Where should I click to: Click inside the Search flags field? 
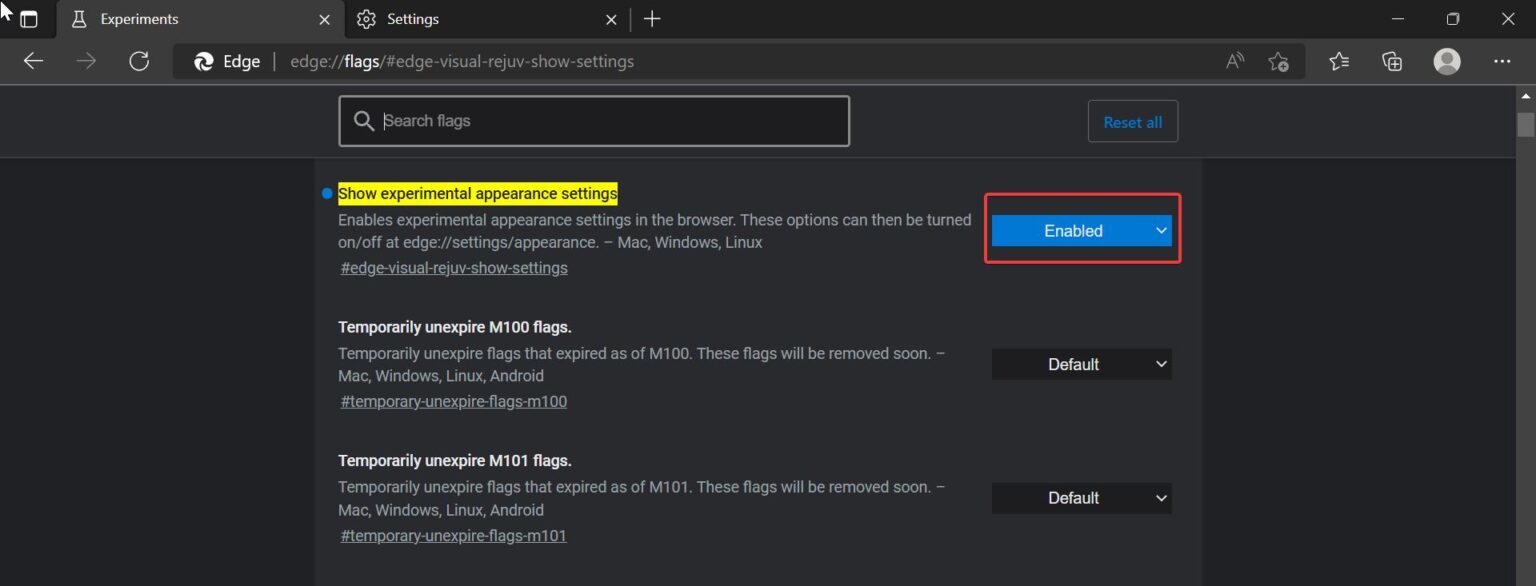(x=594, y=120)
